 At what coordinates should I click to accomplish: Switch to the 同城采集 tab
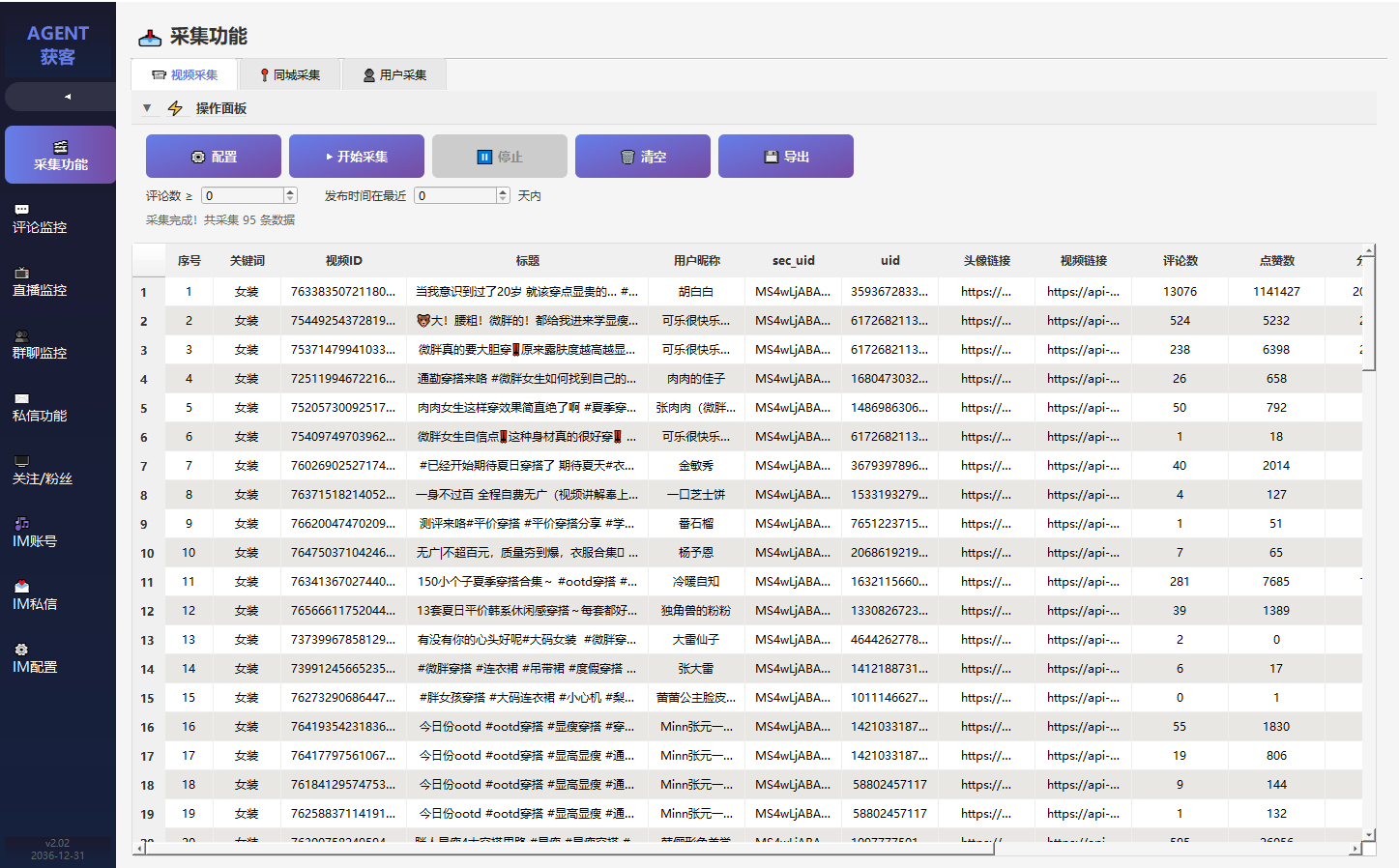pyautogui.click(x=290, y=74)
